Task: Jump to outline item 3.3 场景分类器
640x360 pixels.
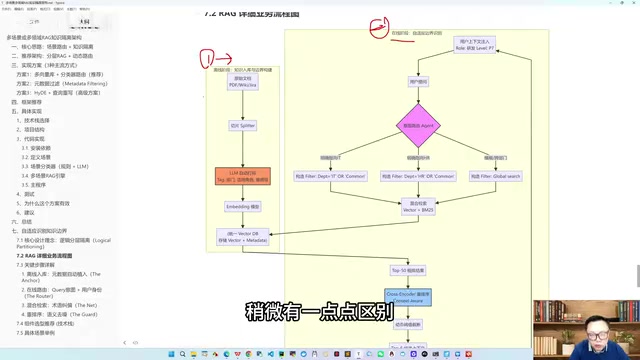Action: (x=55, y=167)
